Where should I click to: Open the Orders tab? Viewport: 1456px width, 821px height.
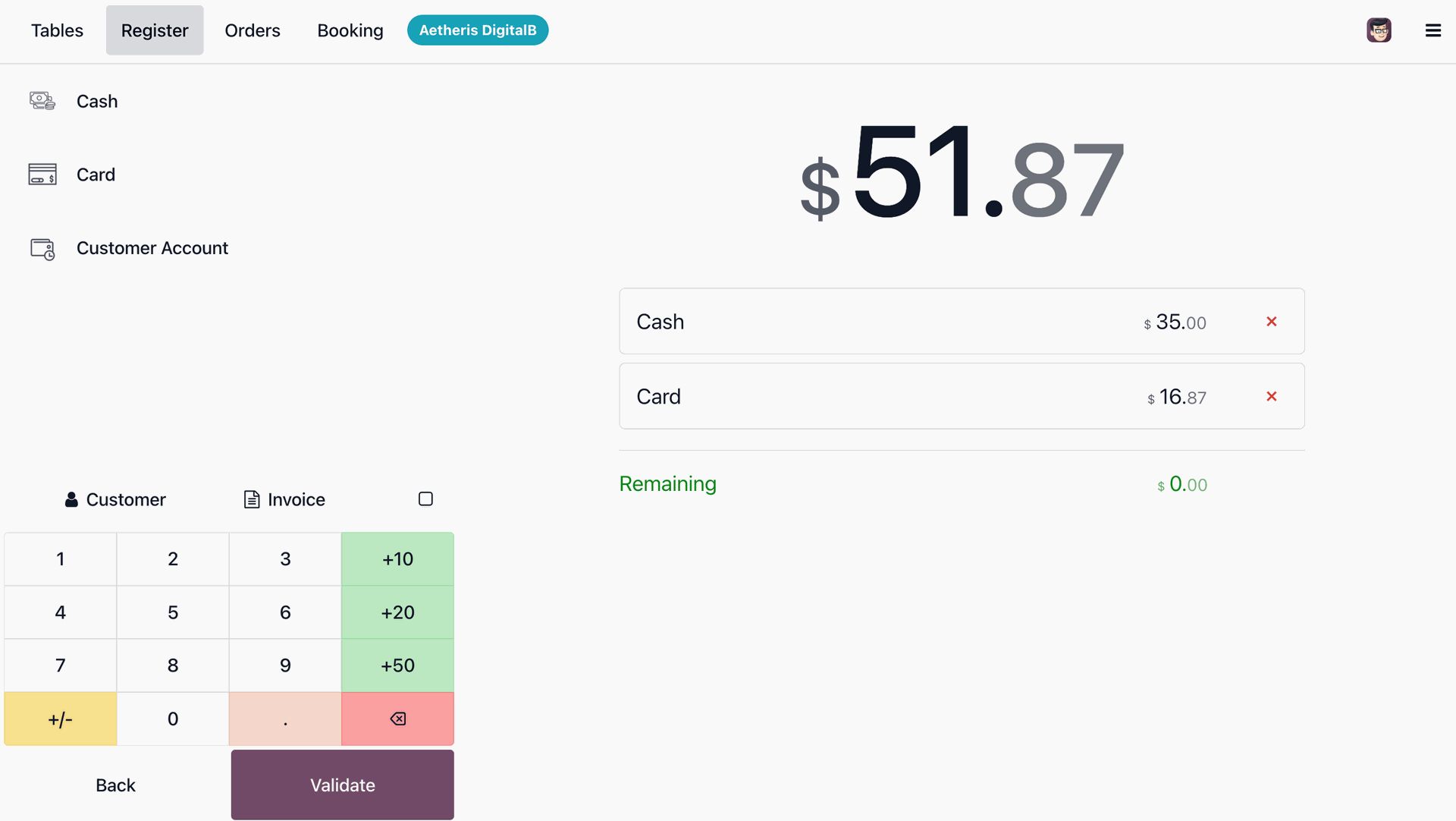[x=253, y=30]
